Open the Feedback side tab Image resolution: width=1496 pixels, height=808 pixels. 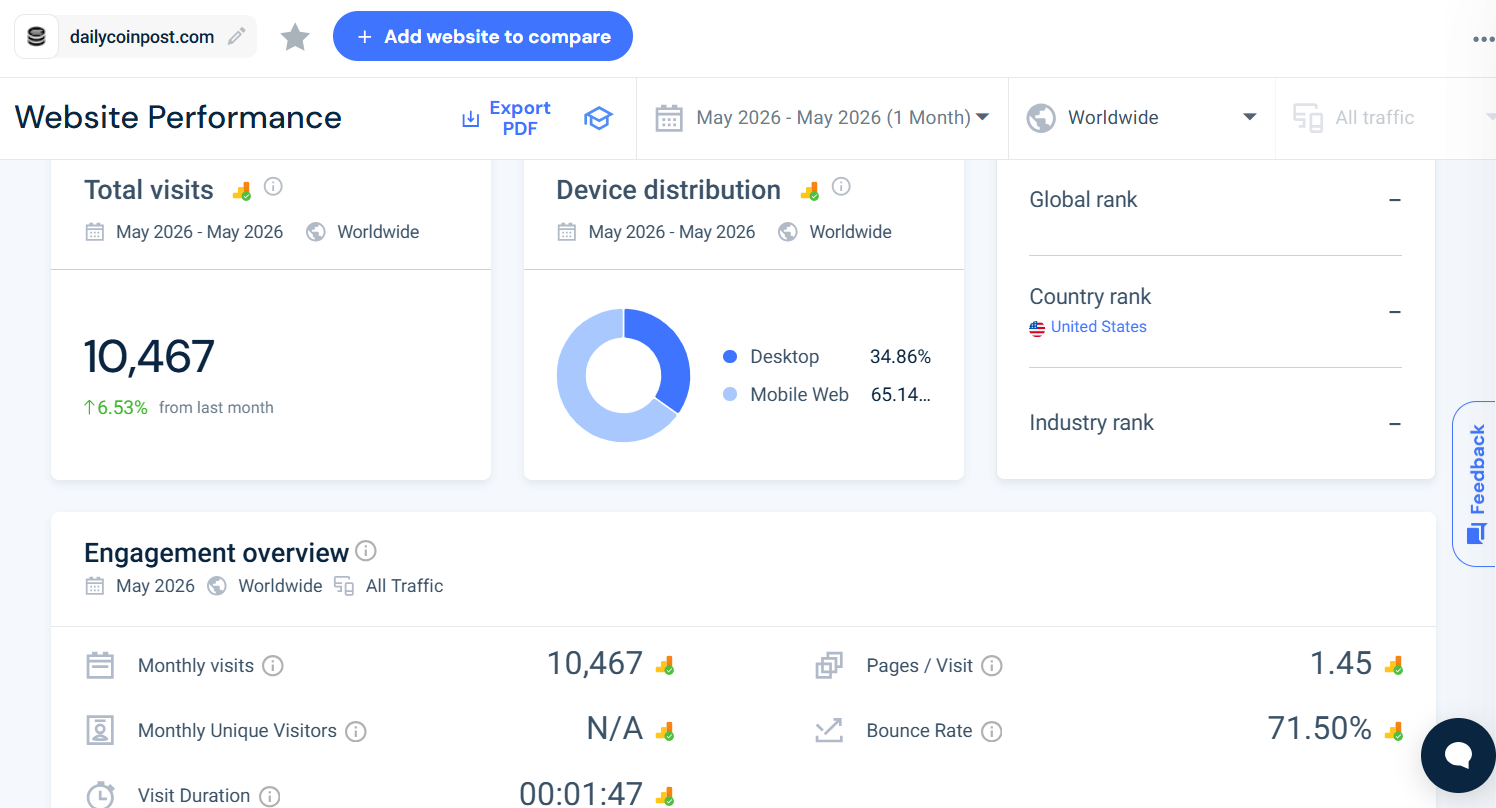tap(1475, 484)
